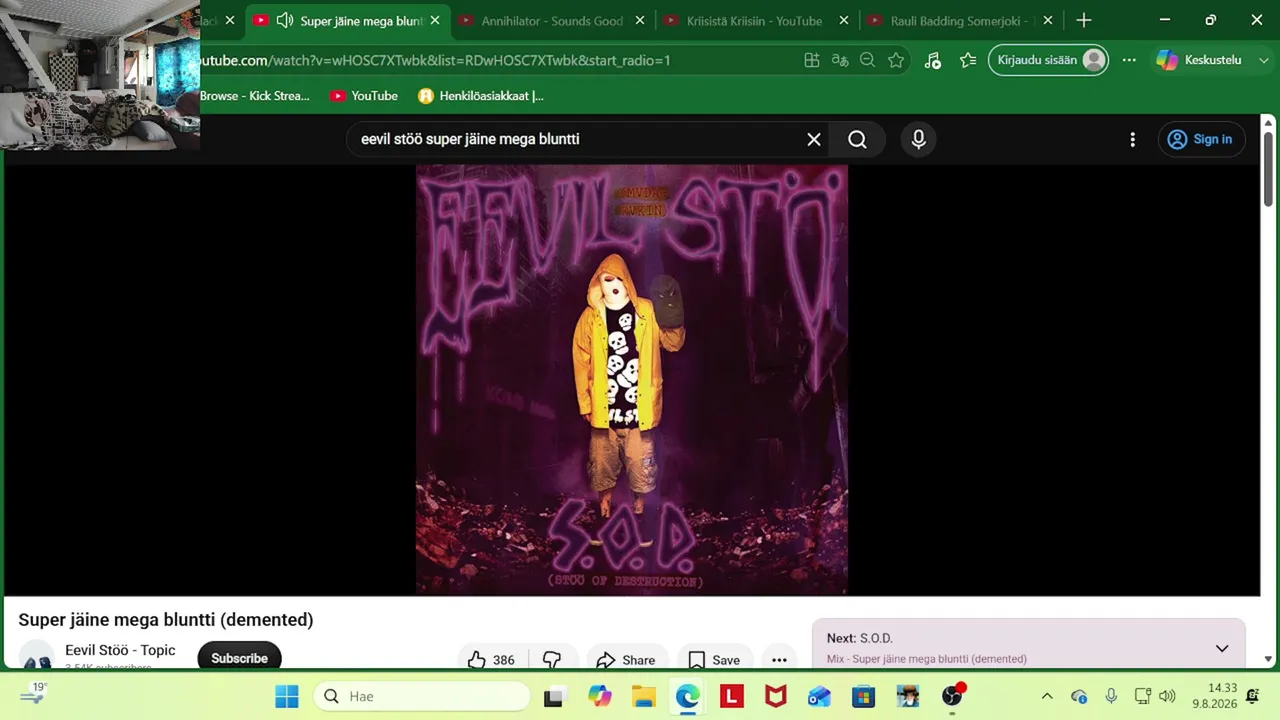Click the Microsoft Edge taskbar icon
The height and width of the screenshot is (720, 1280).
click(x=688, y=696)
